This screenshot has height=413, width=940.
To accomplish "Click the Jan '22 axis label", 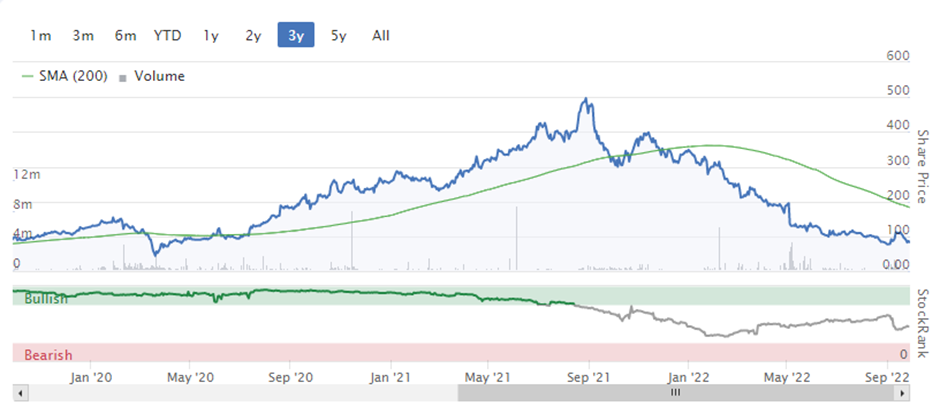I will tap(688, 377).
